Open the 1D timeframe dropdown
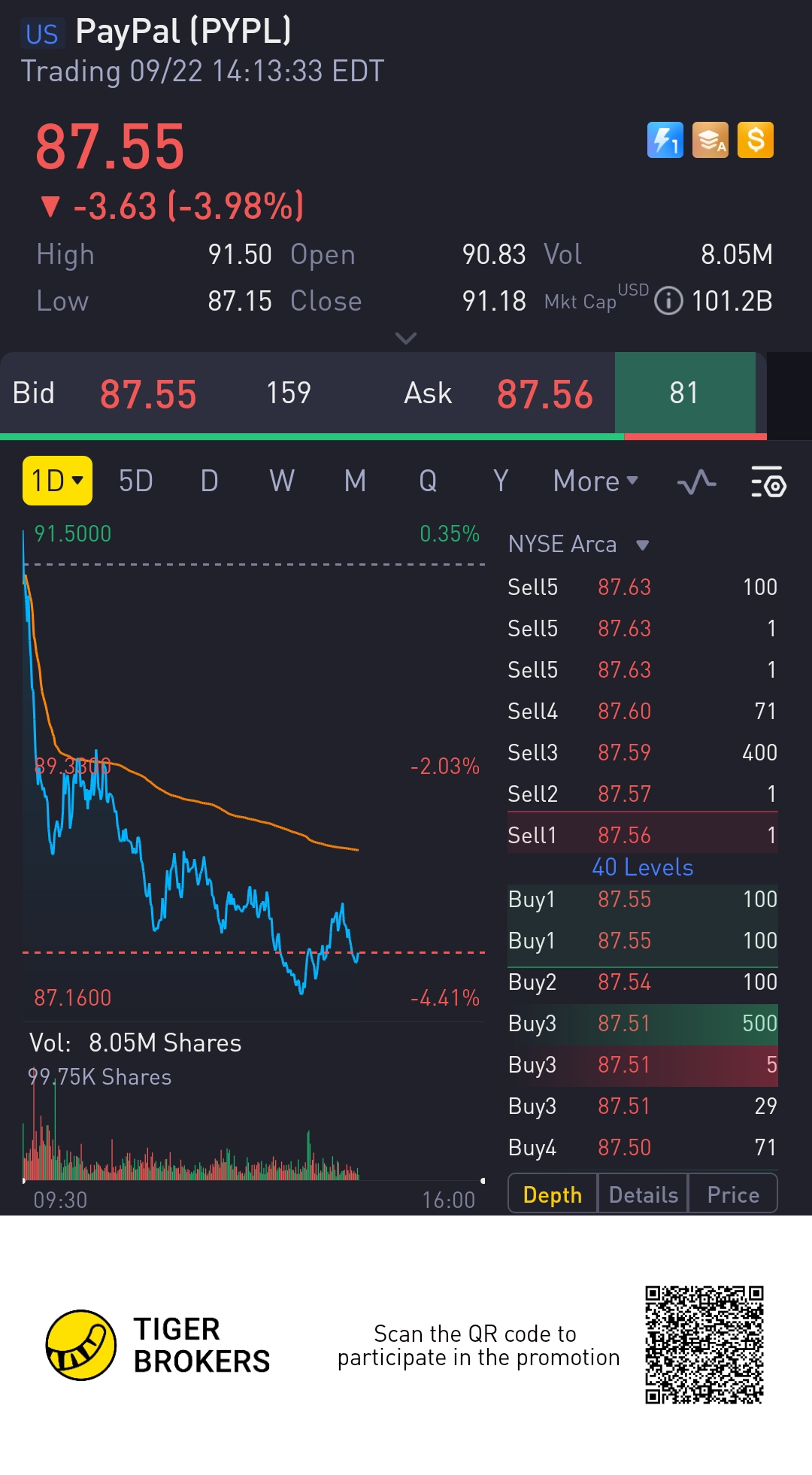This screenshot has height=1475, width=812. (x=57, y=481)
